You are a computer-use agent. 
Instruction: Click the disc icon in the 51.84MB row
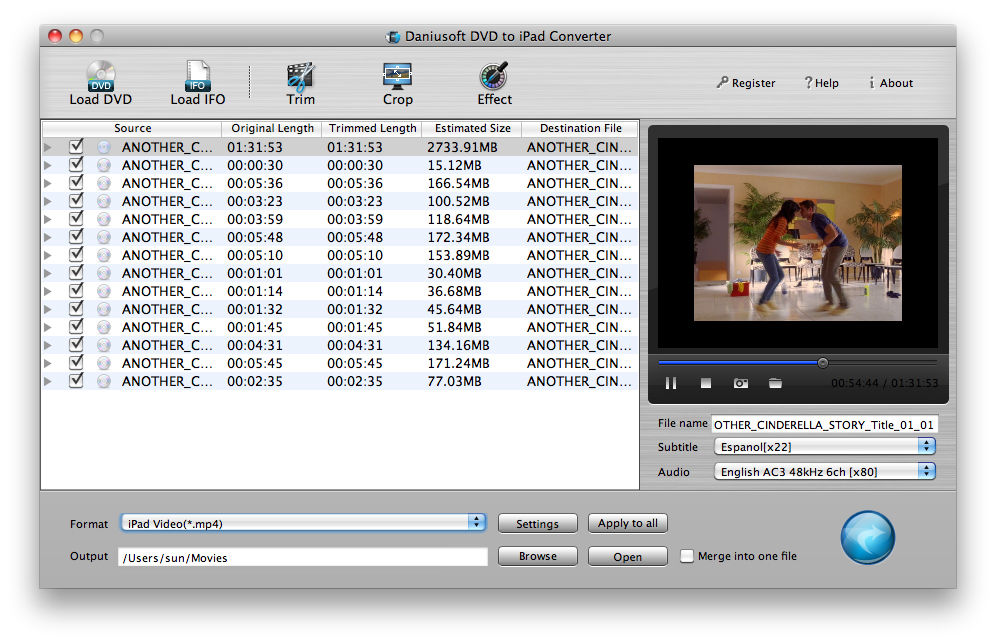[104, 327]
